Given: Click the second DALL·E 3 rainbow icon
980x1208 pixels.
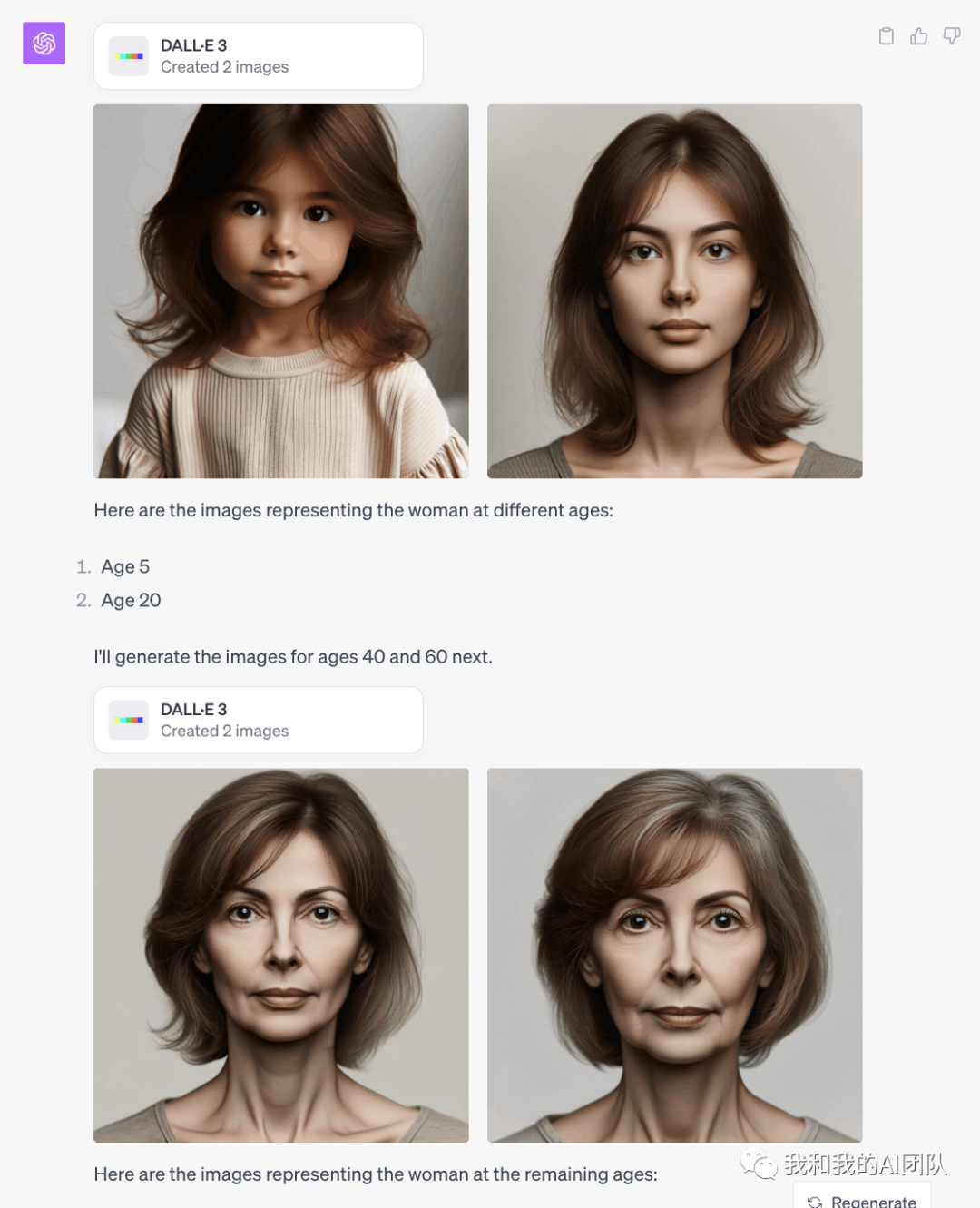Looking at the screenshot, I should click(x=129, y=721).
